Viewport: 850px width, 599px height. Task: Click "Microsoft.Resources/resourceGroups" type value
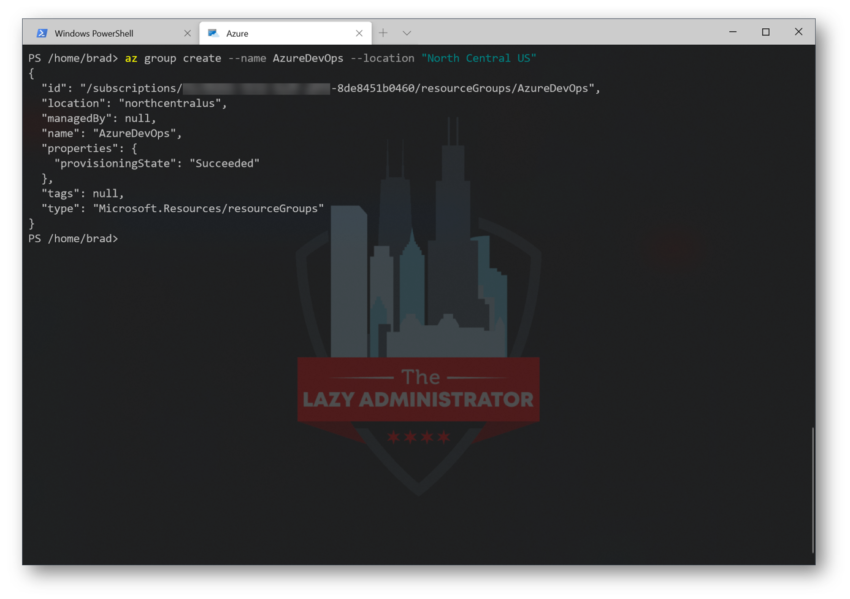(x=209, y=208)
